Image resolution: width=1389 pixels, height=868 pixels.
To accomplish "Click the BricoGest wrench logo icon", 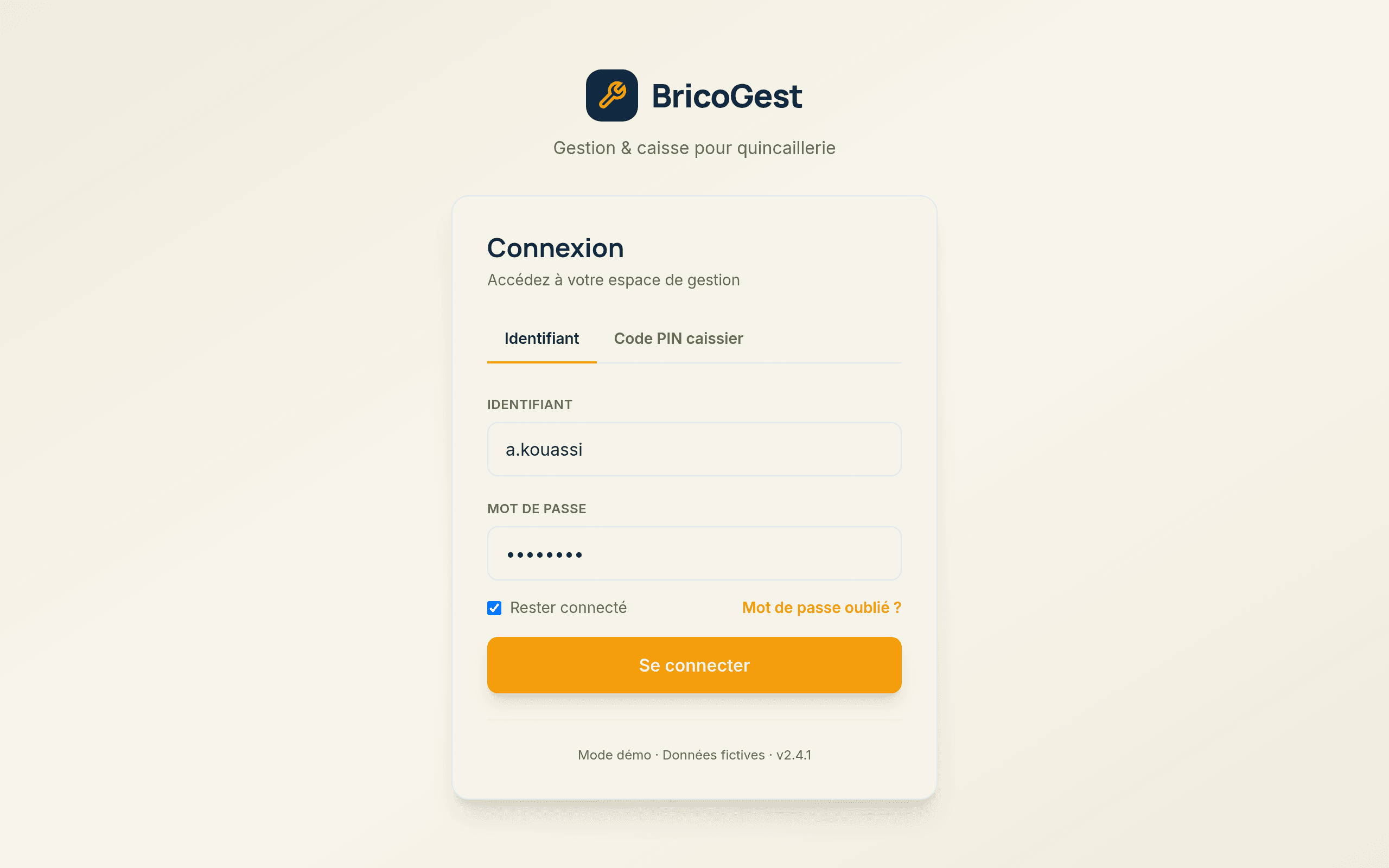I will (611, 95).
